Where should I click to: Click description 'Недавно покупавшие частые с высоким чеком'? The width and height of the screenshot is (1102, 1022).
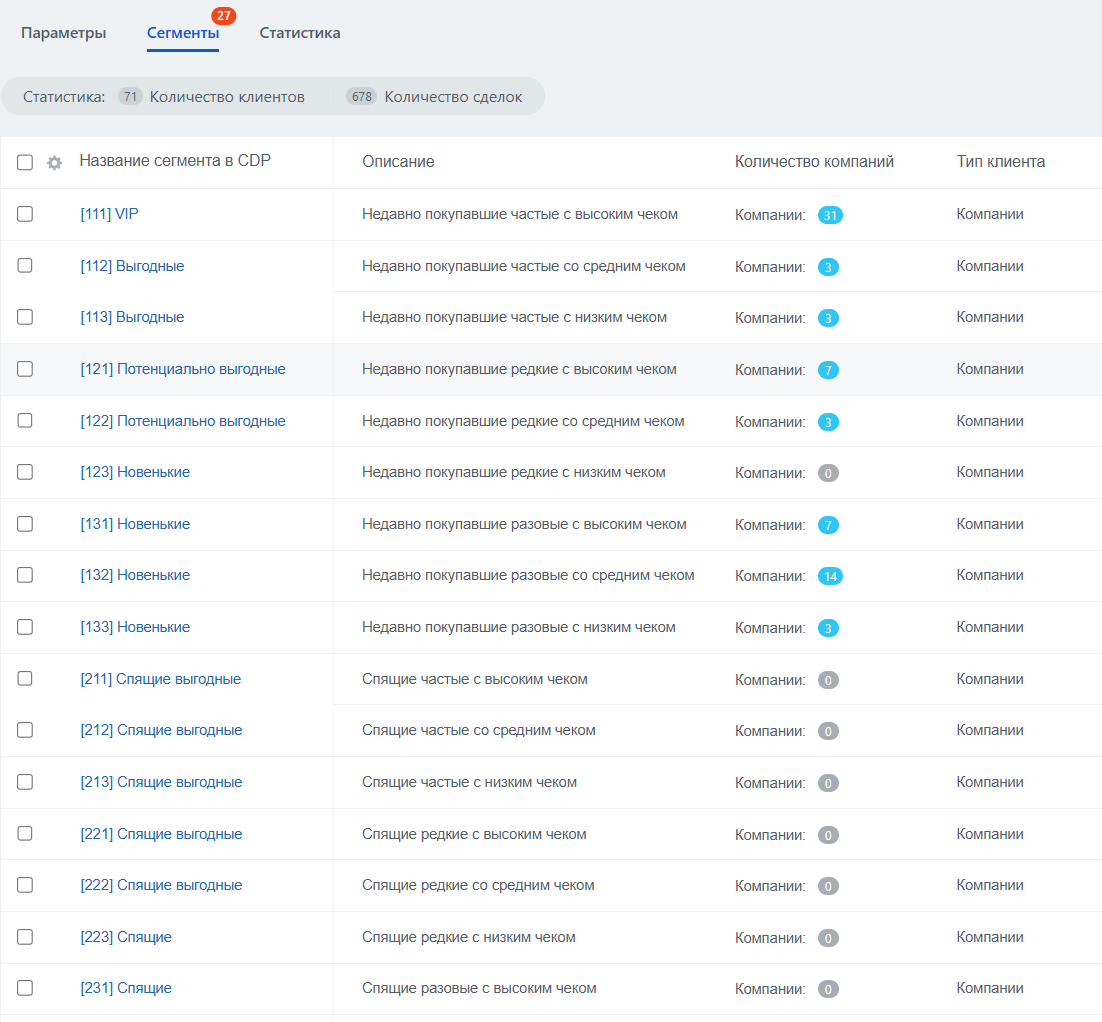[x=520, y=214]
